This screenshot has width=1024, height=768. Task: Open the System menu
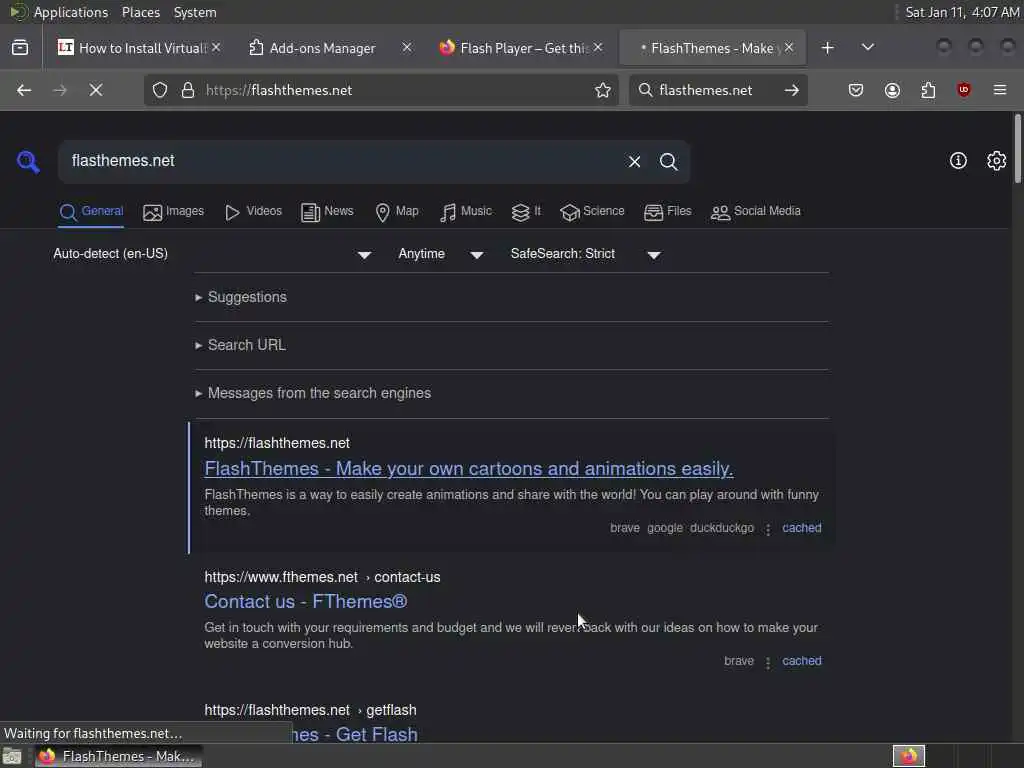click(x=195, y=12)
